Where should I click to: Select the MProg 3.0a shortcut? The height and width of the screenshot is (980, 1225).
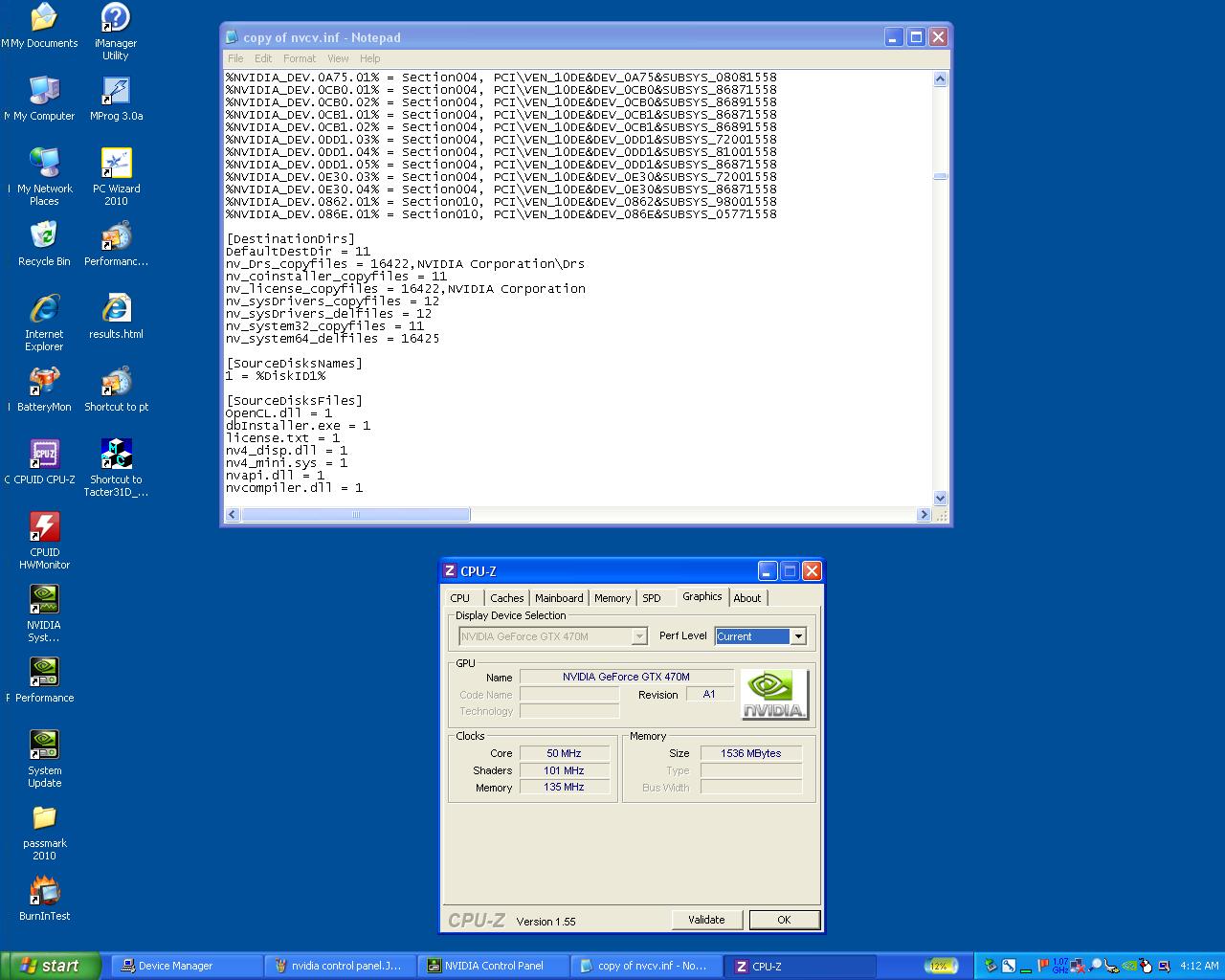coord(116,99)
